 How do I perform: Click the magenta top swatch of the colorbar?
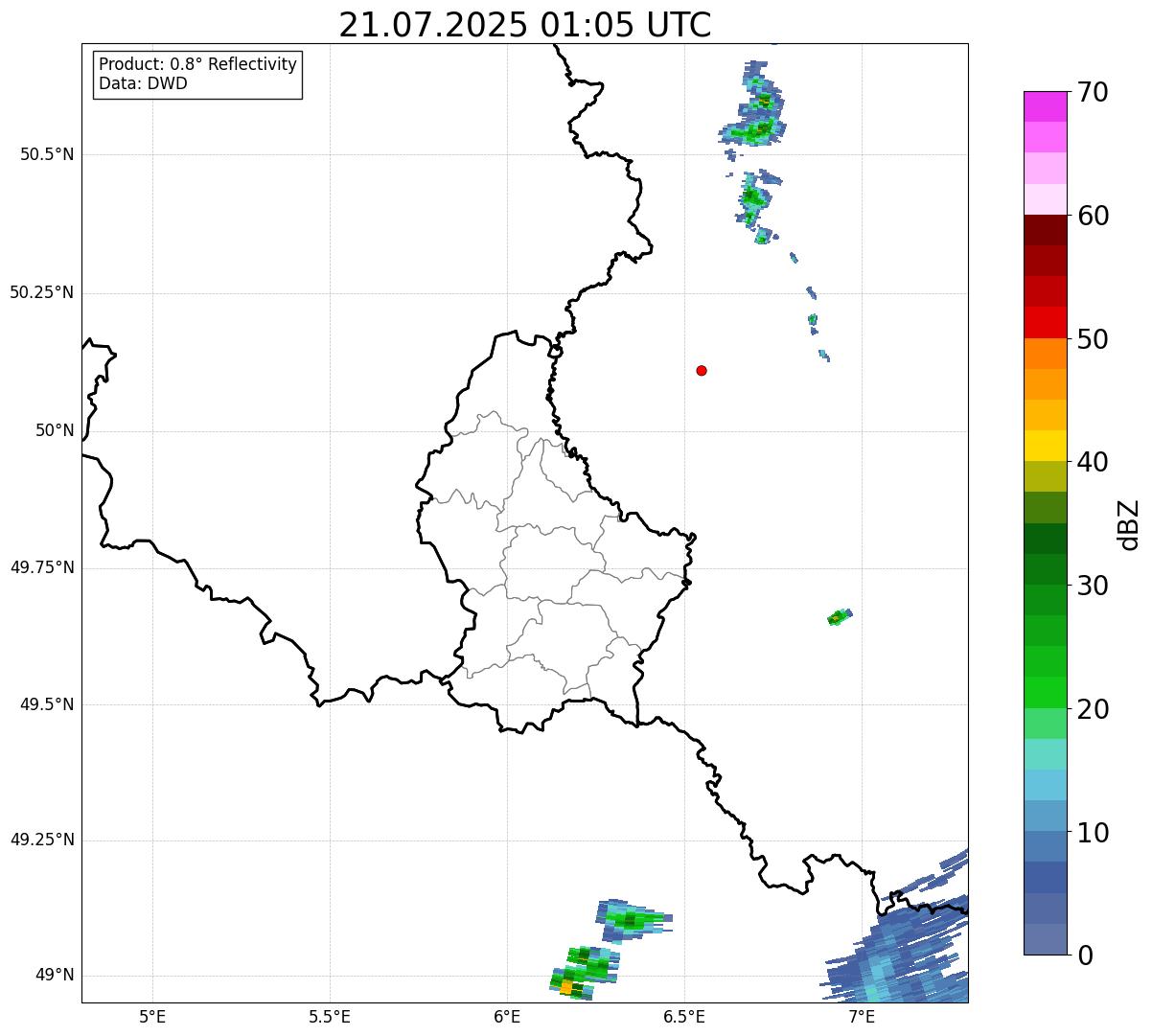pos(1046,106)
